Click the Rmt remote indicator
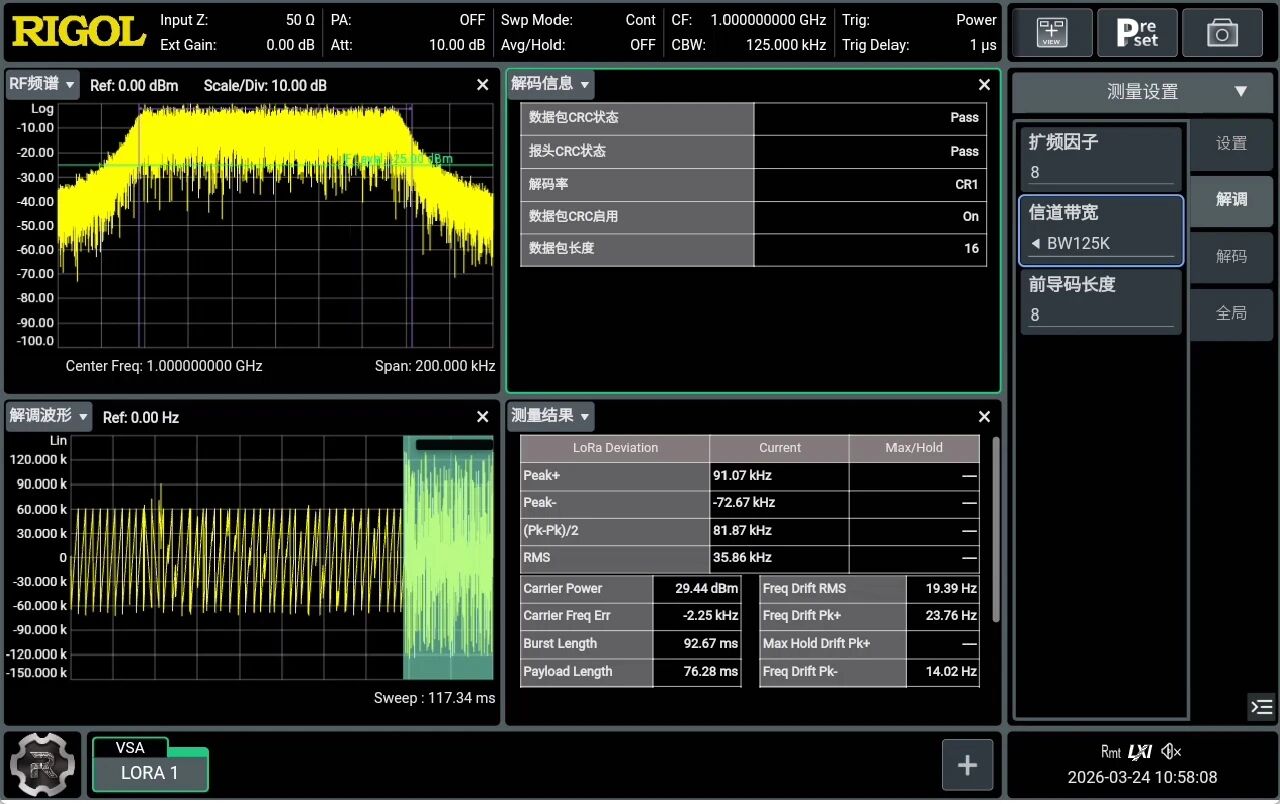 tap(1111, 752)
